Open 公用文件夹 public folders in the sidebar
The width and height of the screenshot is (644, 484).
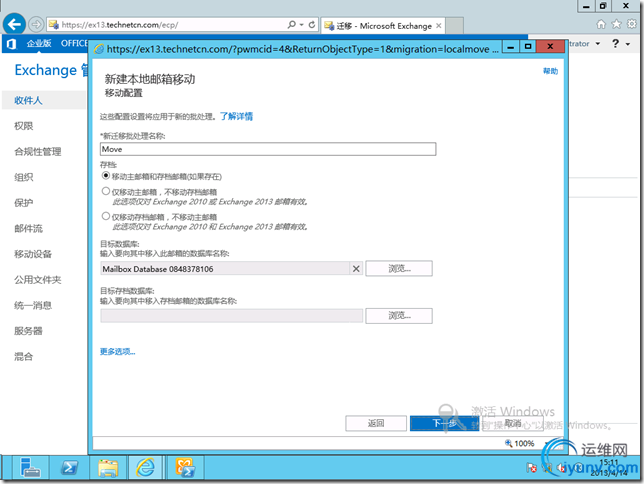click(38, 280)
